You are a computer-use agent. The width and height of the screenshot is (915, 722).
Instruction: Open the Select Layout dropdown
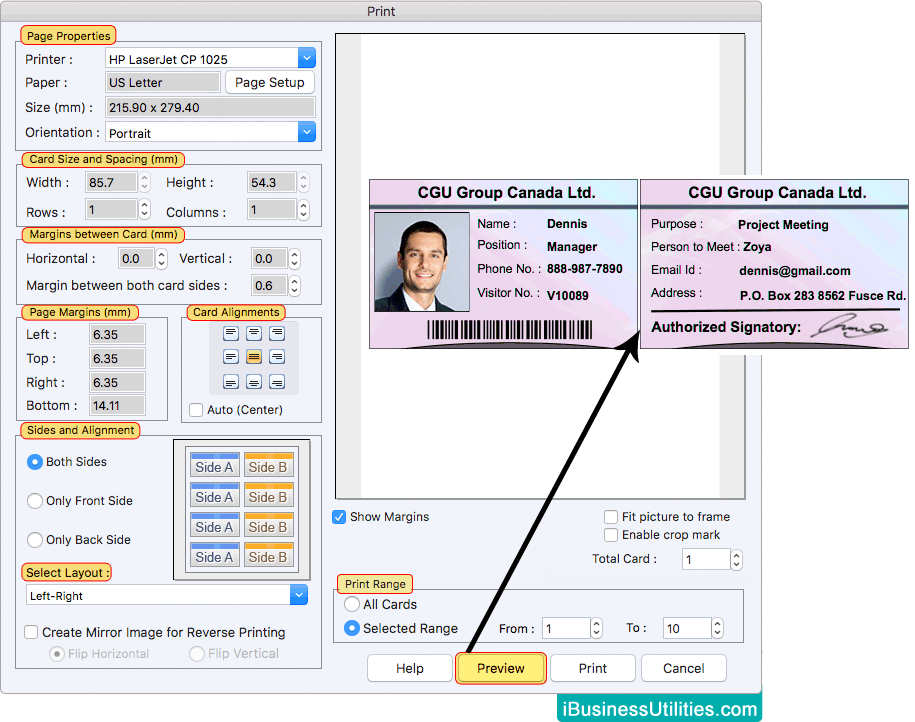299,595
